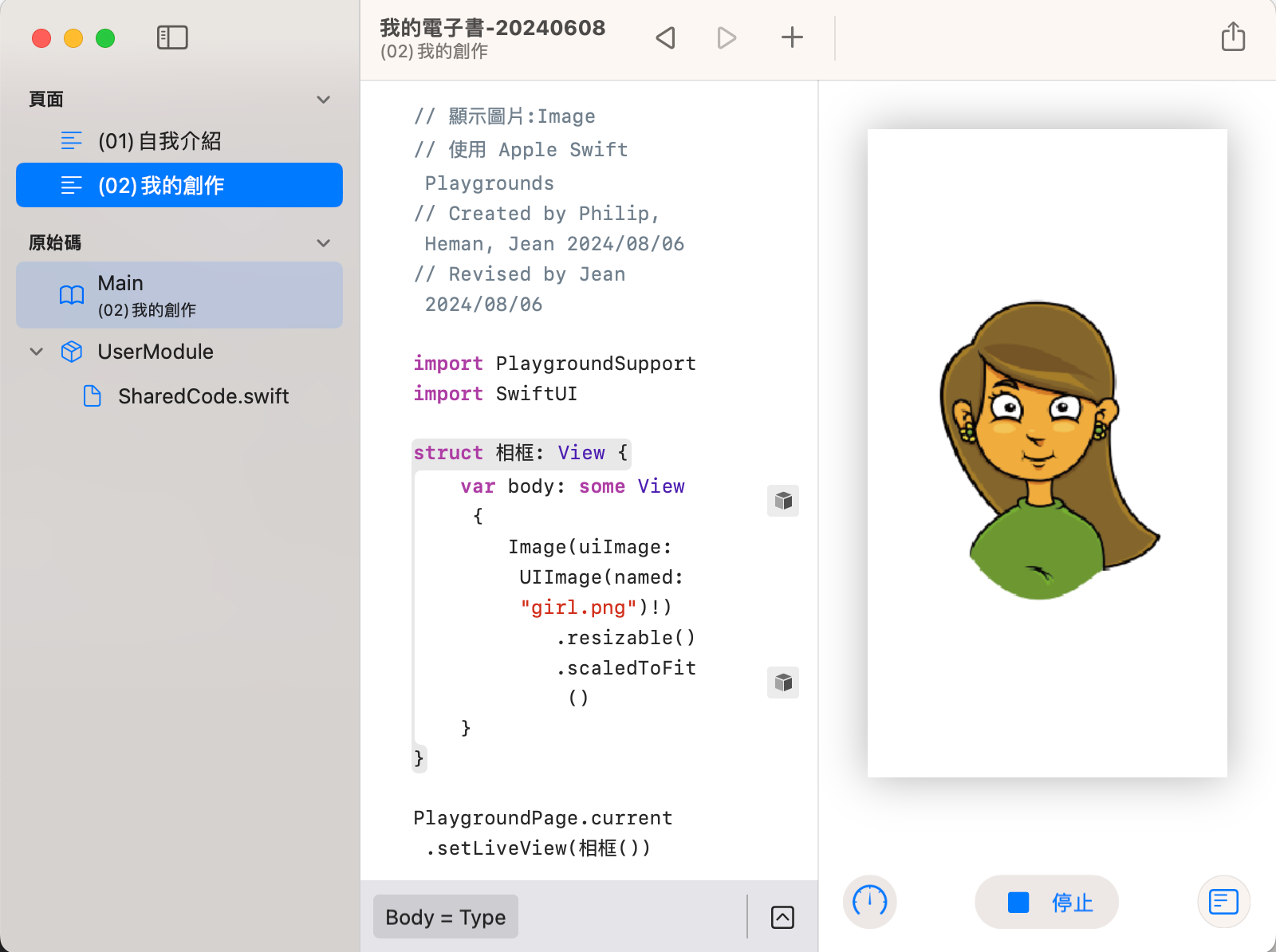
Task: Click the plus add button in toolbar
Action: pyautogui.click(x=792, y=37)
